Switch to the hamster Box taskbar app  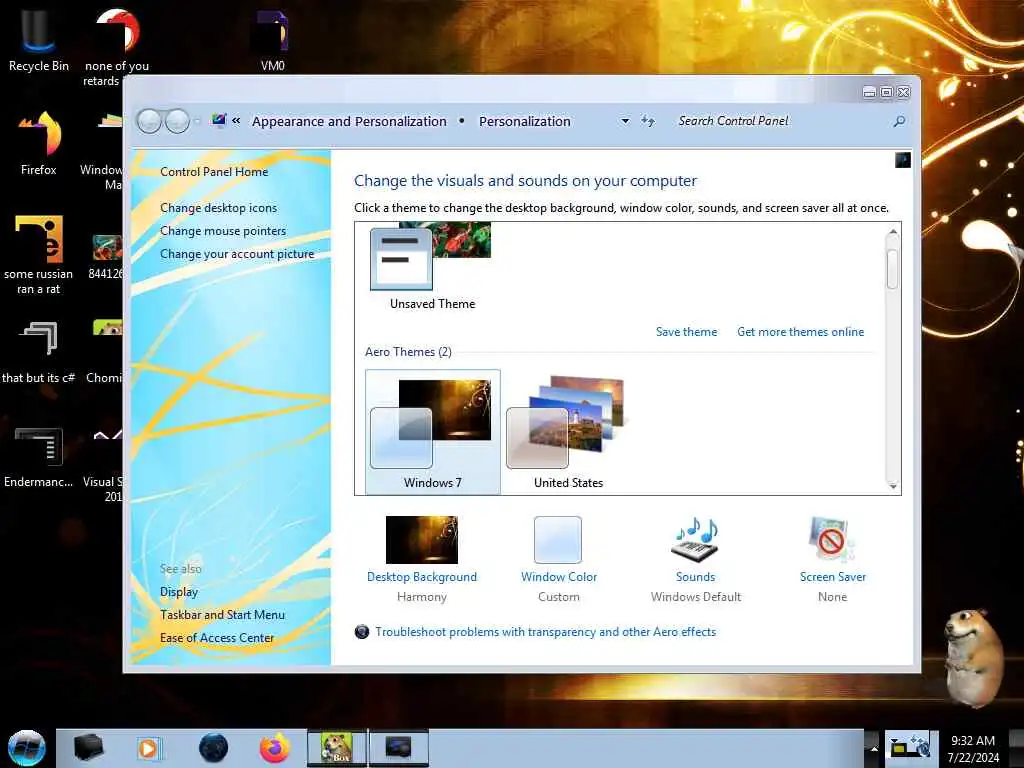point(337,748)
